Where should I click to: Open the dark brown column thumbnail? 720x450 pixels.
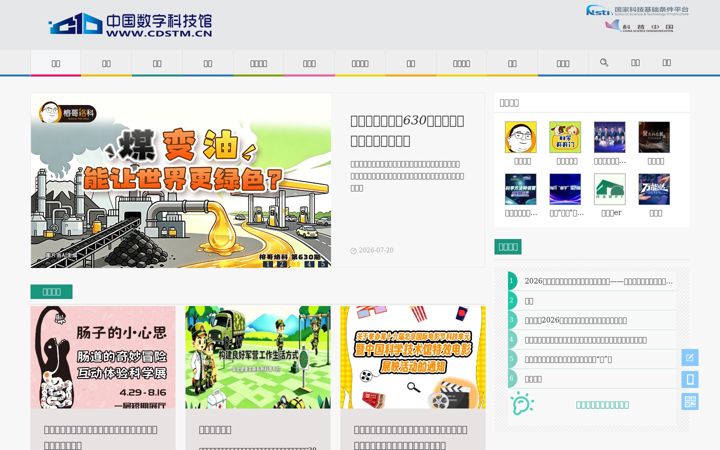654,137
